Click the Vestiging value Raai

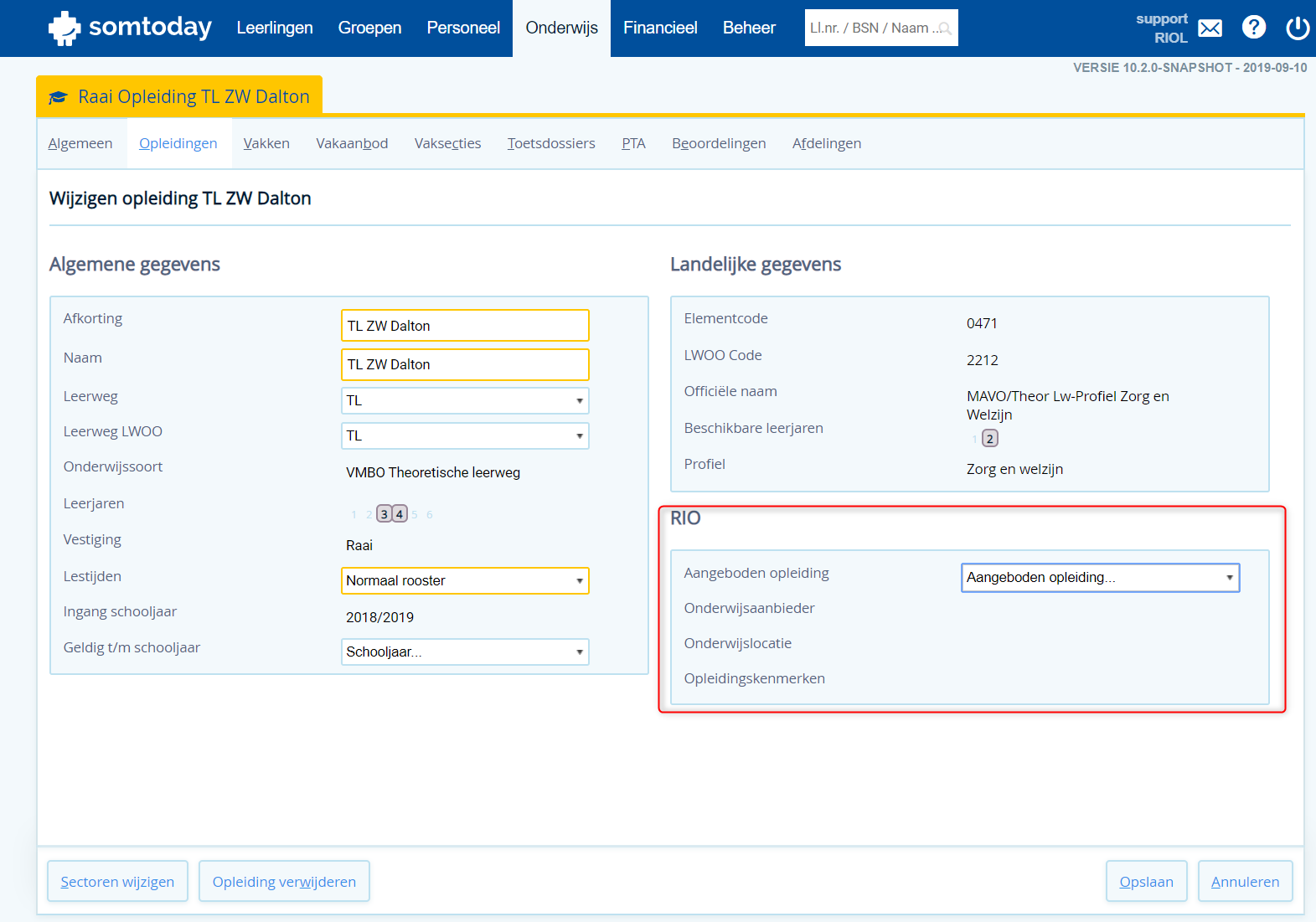(x=359, y=546)
